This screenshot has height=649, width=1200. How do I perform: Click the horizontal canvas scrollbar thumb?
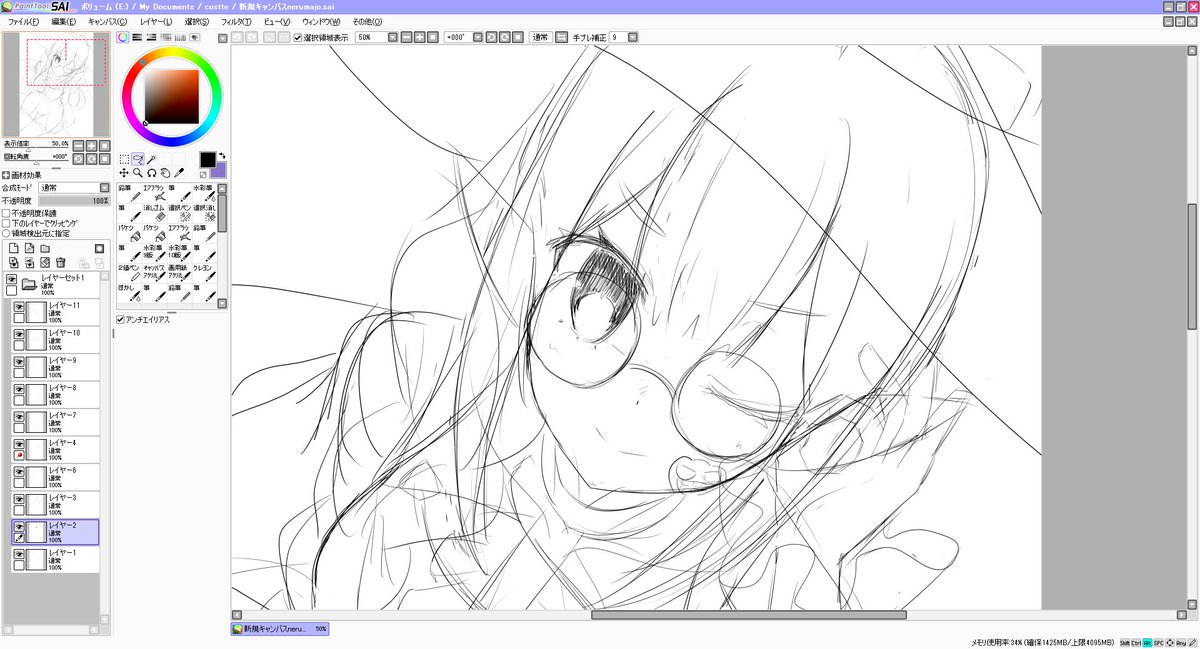[748, 615]
